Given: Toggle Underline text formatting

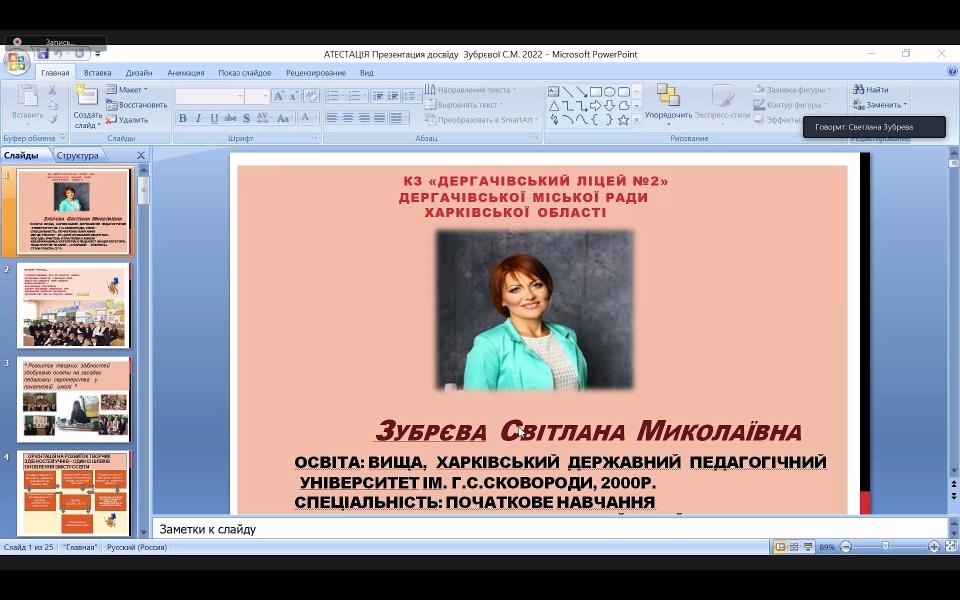Looking at the screenshot, I should [214, 118].
